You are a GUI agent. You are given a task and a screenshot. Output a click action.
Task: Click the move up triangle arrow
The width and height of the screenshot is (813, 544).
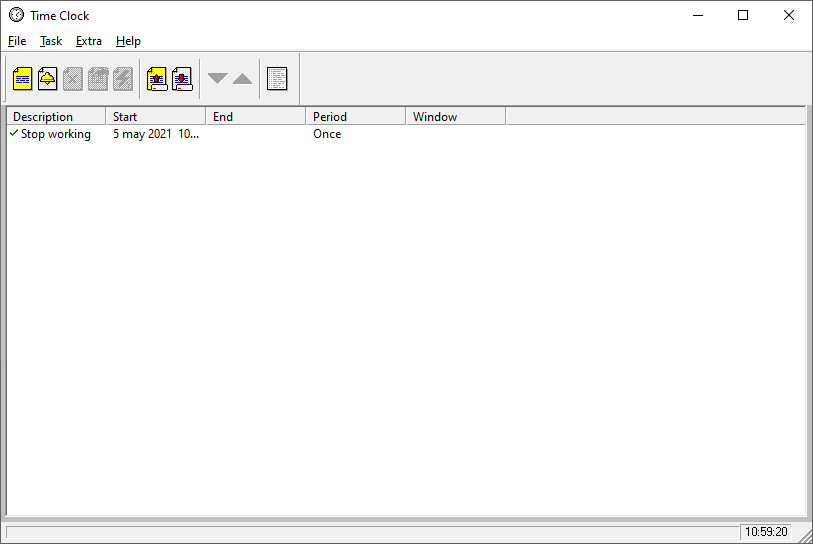click(x=242, y=79)
